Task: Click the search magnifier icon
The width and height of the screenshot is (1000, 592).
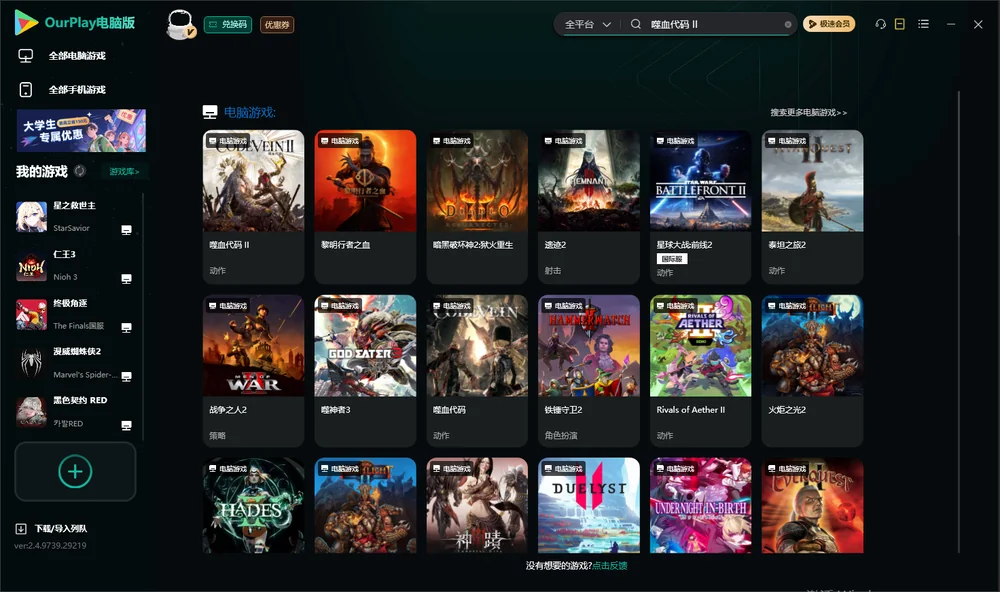Action: click(x=636, y=24)
